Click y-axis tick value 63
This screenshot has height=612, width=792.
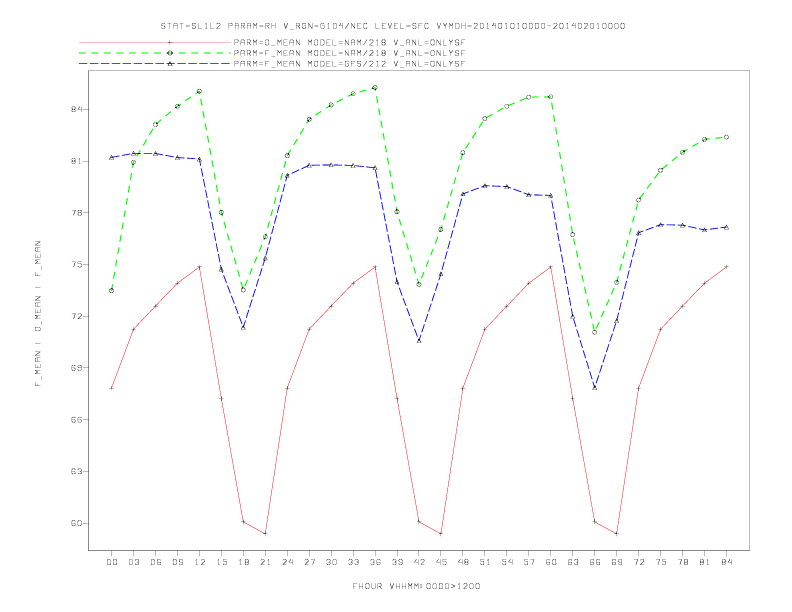76,472
